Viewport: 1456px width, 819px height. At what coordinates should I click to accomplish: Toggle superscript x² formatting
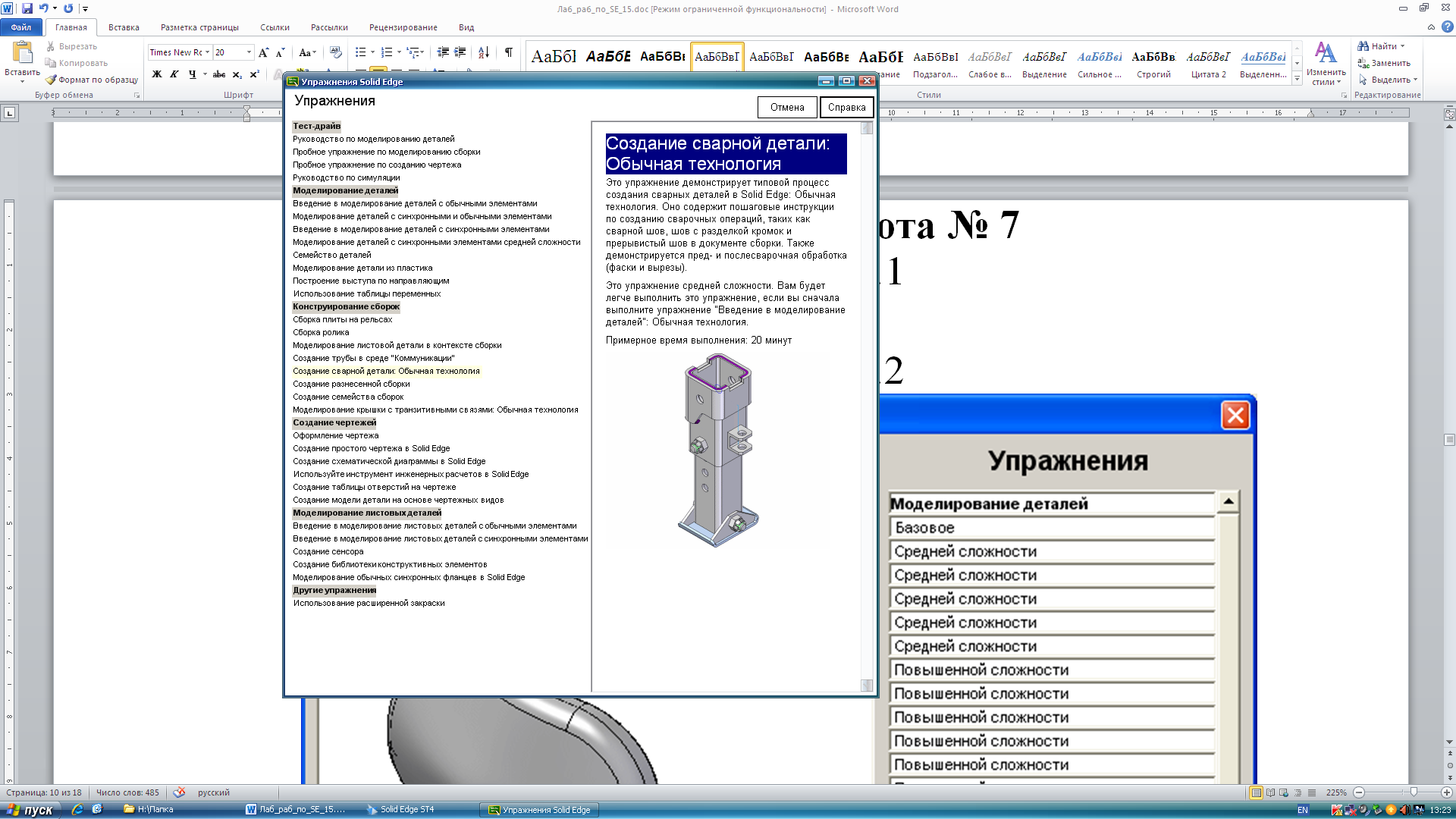254,74
